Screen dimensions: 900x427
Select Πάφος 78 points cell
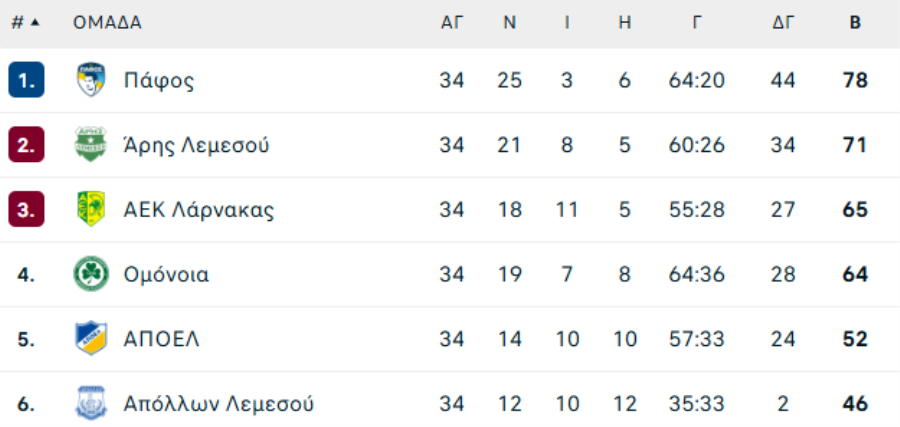click(855, 80)
